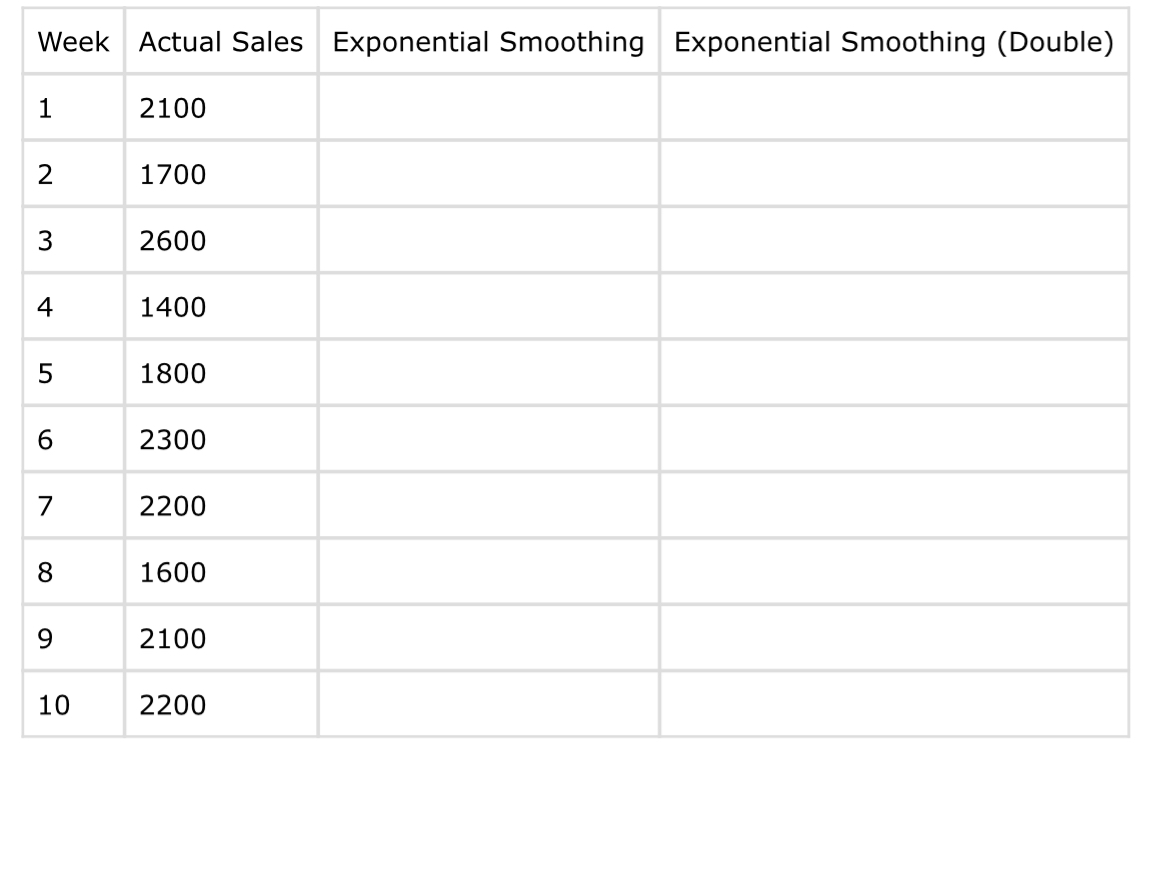Click the 1800 sales value

point(221,373)
